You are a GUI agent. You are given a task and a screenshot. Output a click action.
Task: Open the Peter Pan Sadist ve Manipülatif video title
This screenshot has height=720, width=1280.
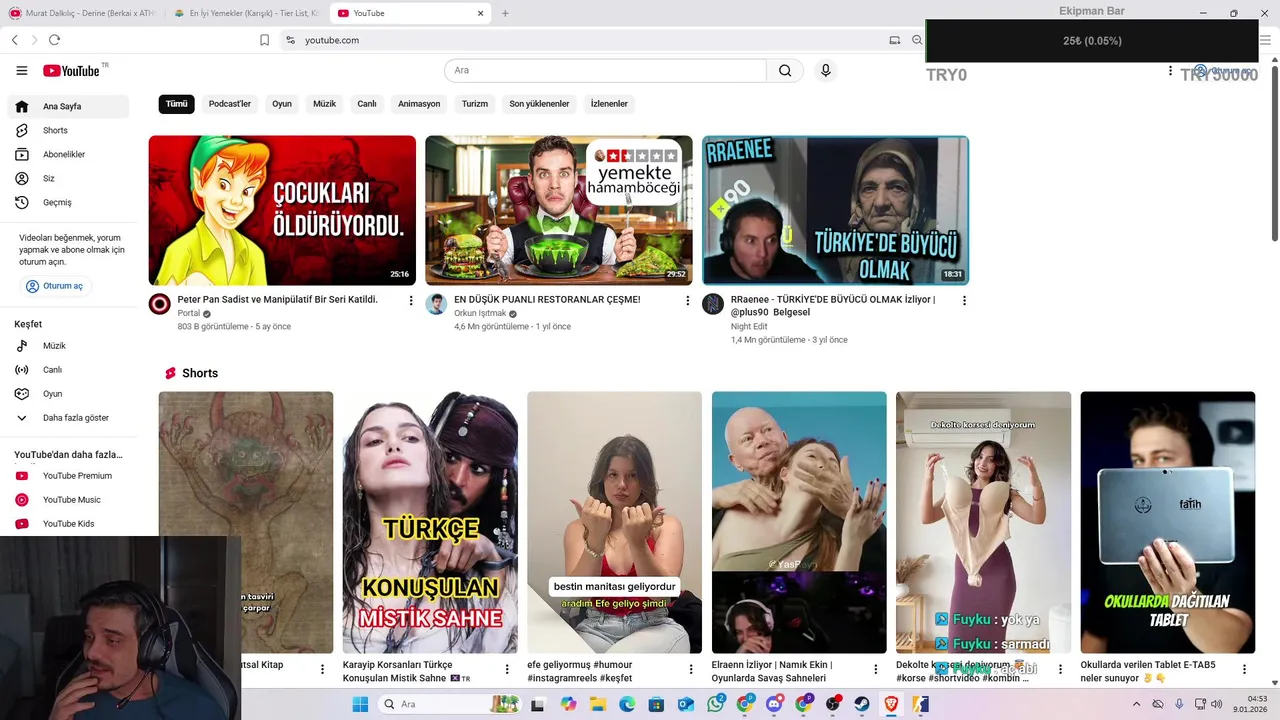coord(277,299)
